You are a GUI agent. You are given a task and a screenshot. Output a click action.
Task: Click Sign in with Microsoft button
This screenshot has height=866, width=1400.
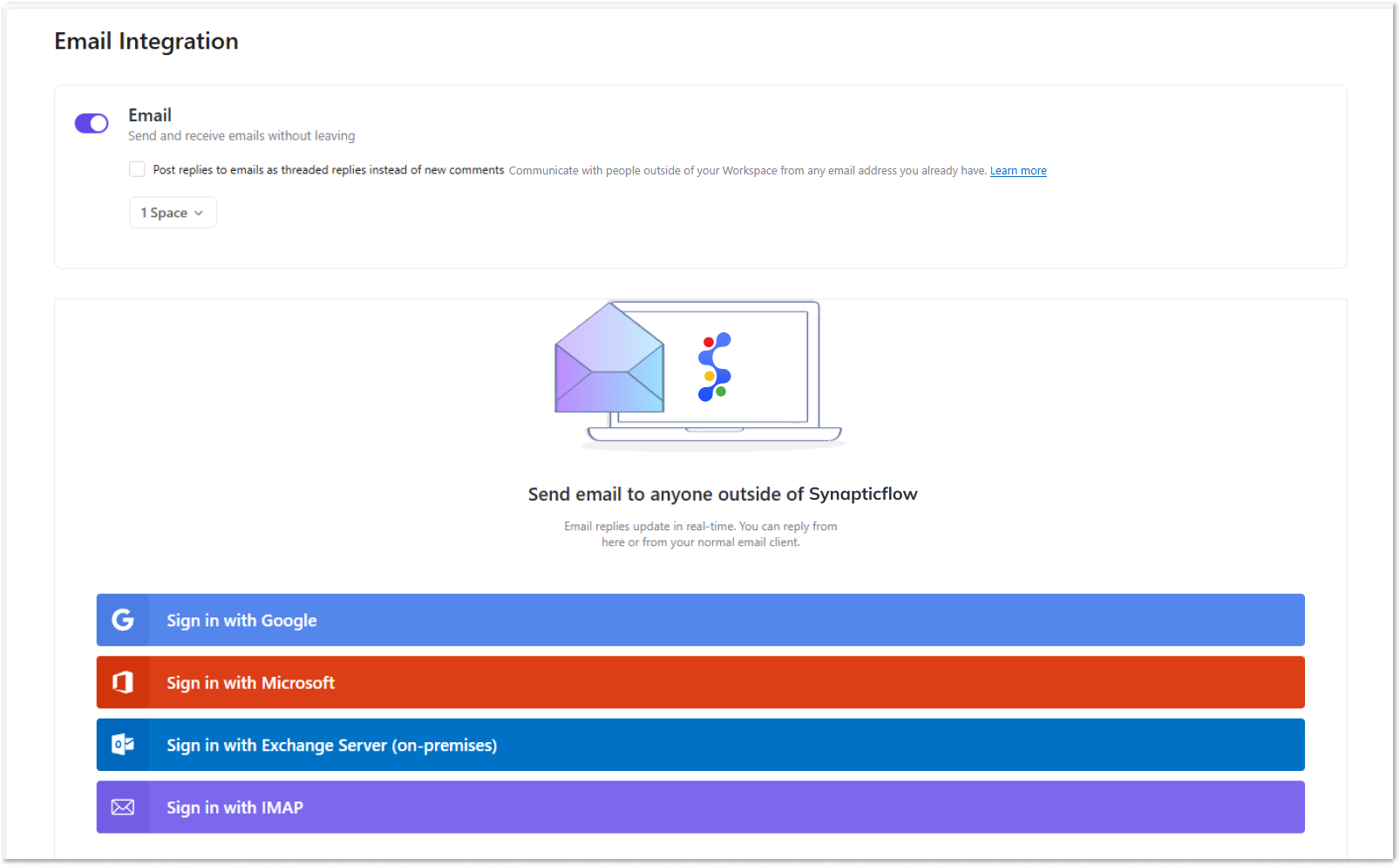(x=700, y=682)
